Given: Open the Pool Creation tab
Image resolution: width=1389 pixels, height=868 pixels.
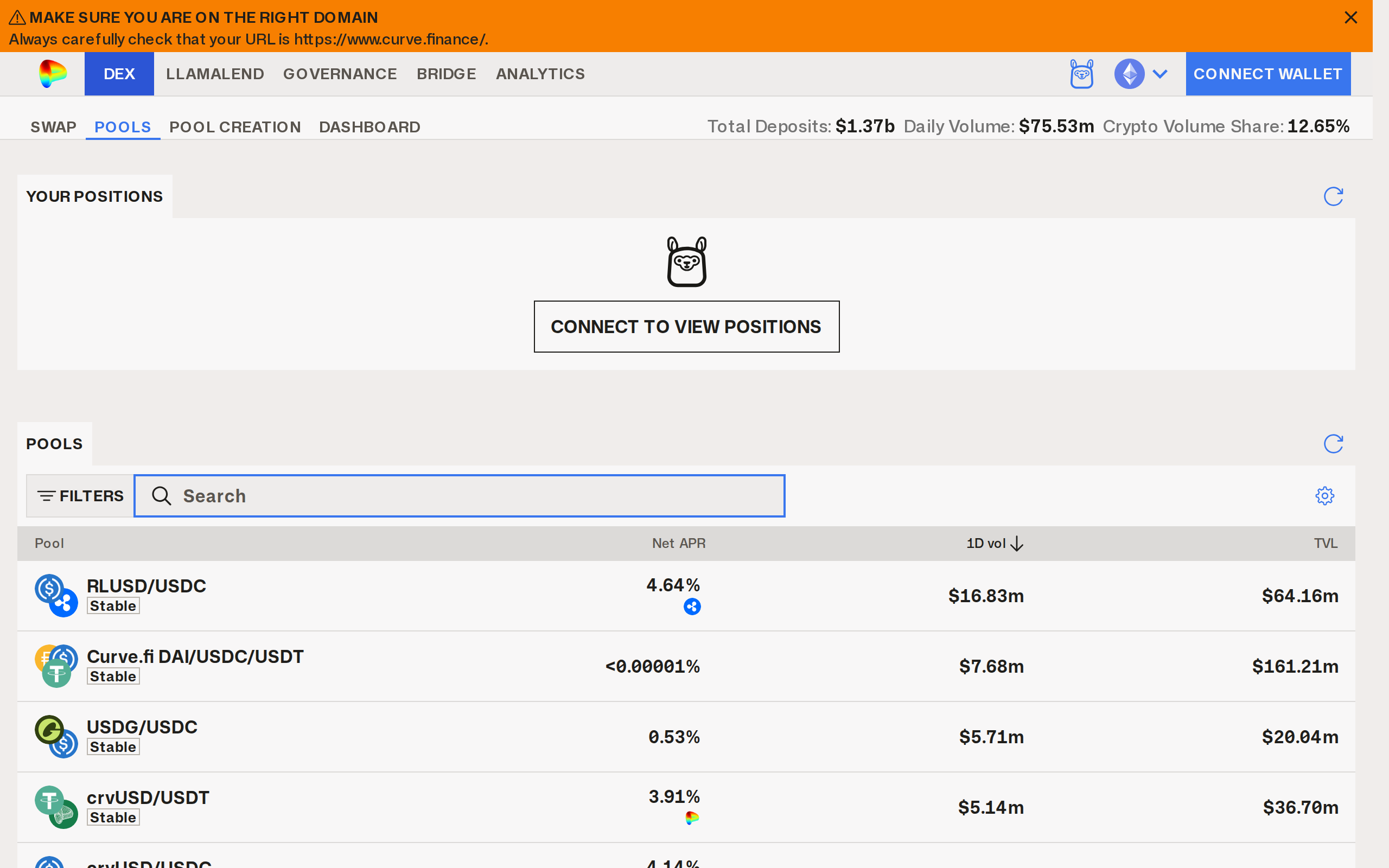Looking at the screenshot, I should pos(235,127).
